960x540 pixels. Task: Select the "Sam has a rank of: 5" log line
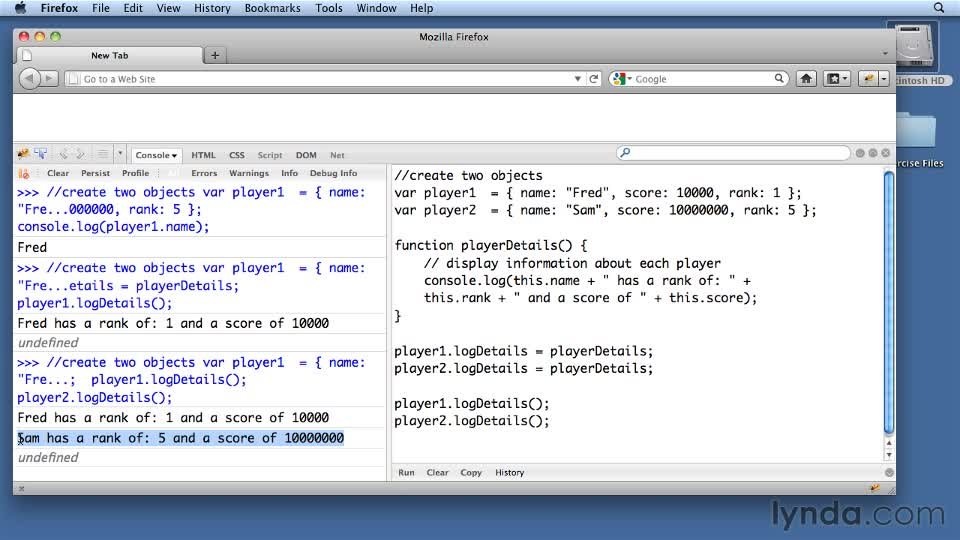coord(181,438)
